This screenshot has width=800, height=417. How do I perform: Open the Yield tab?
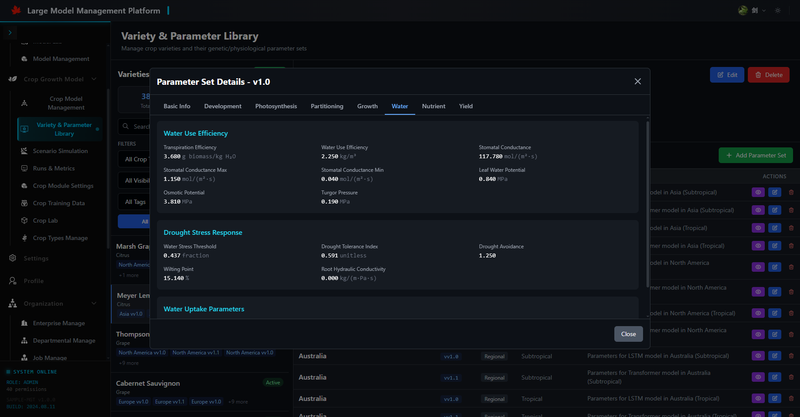(x=466, y=106)
